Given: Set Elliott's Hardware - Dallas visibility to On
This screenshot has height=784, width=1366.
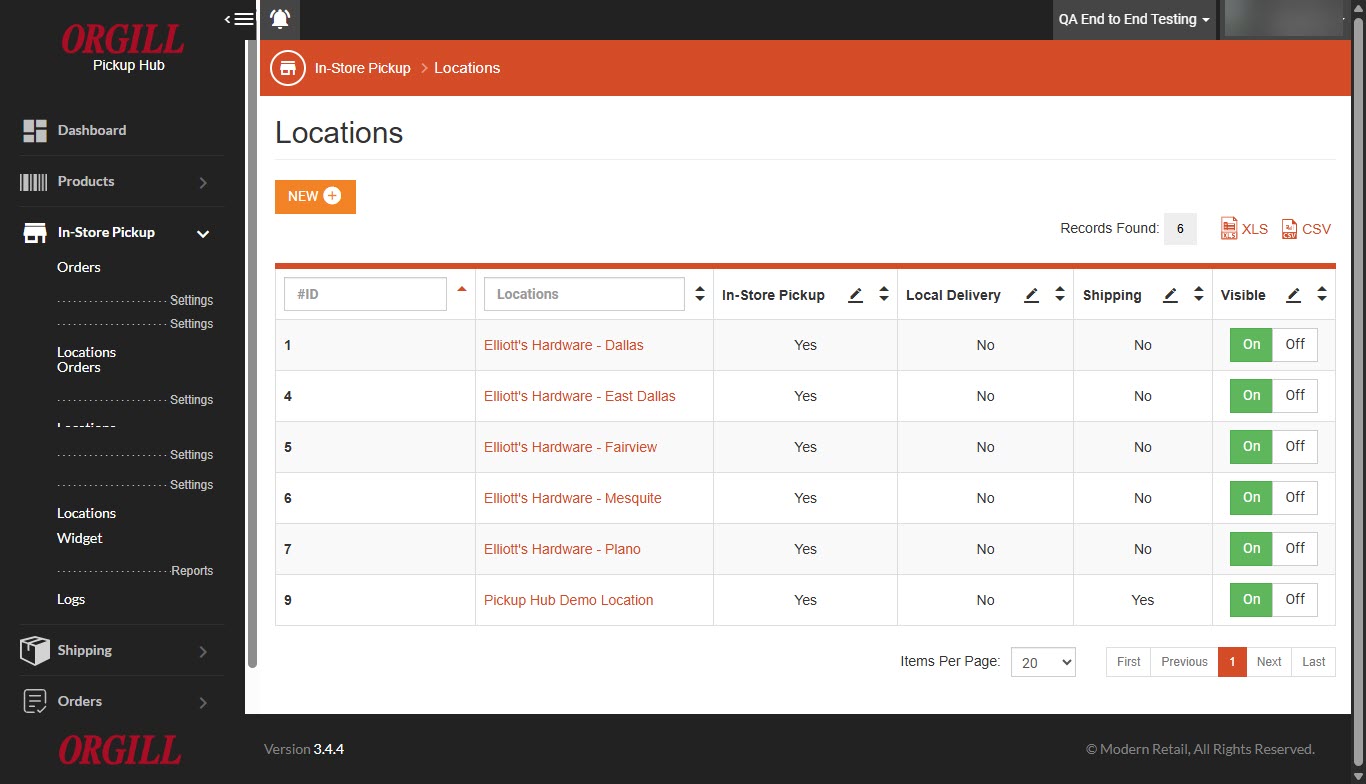Looking at the screenshot, I should pos(1252,345).
